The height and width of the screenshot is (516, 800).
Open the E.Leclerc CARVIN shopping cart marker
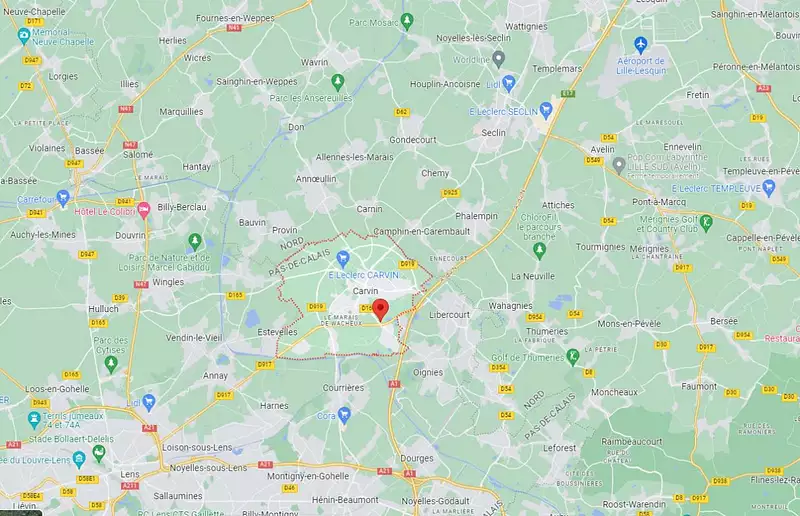(343, 259)
